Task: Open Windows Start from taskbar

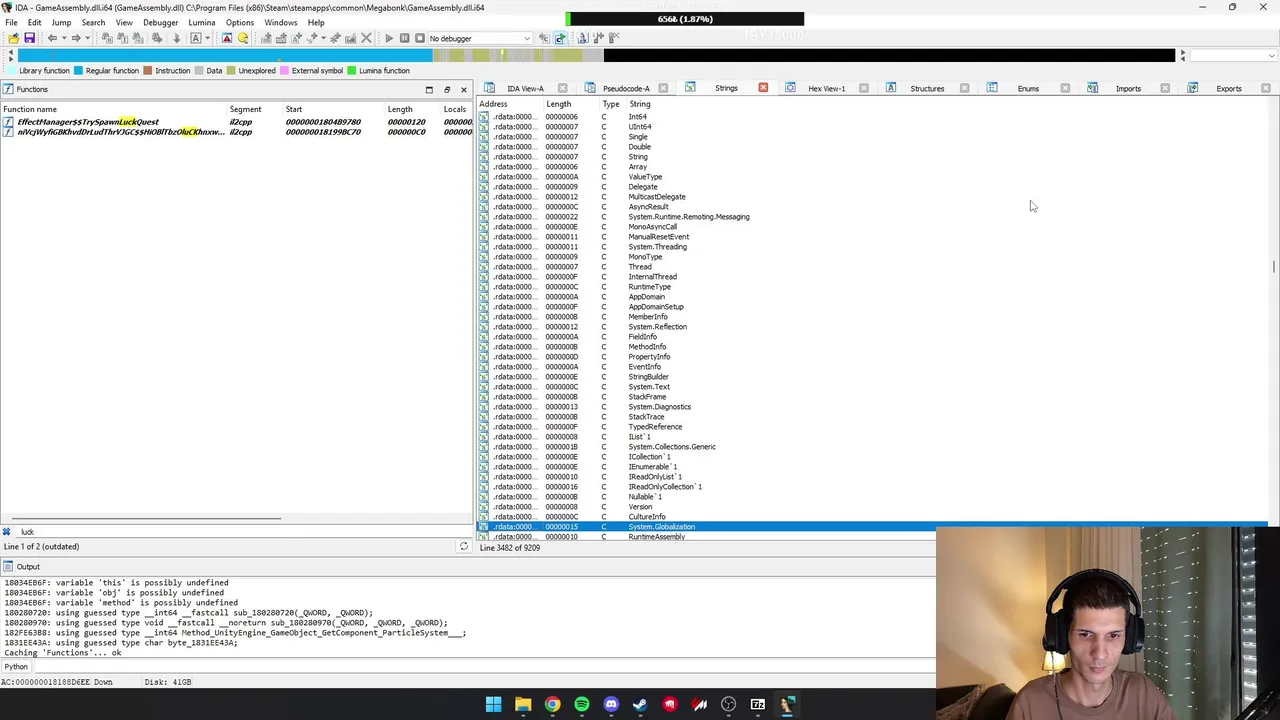Action: 493,705
